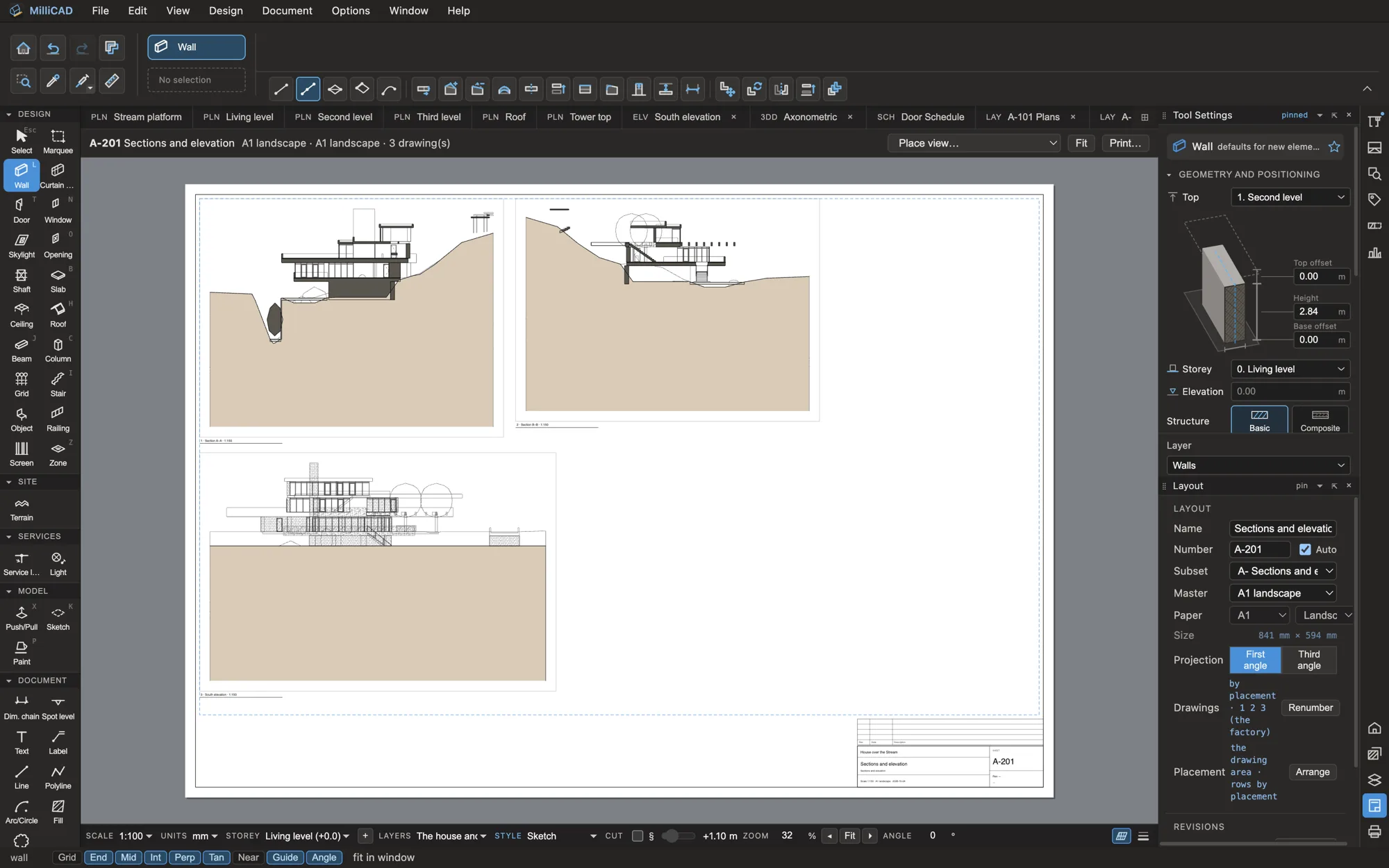The height and width of the screenshot is (868, 1389).
Task: Pick the Paint tool
Action: coord(22,652)
